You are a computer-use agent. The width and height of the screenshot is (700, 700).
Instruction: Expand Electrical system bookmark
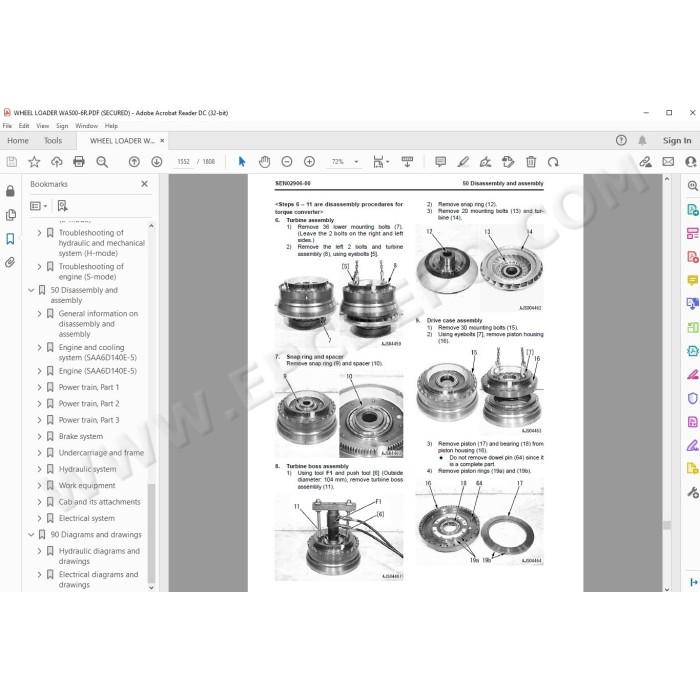click(39, 518)
